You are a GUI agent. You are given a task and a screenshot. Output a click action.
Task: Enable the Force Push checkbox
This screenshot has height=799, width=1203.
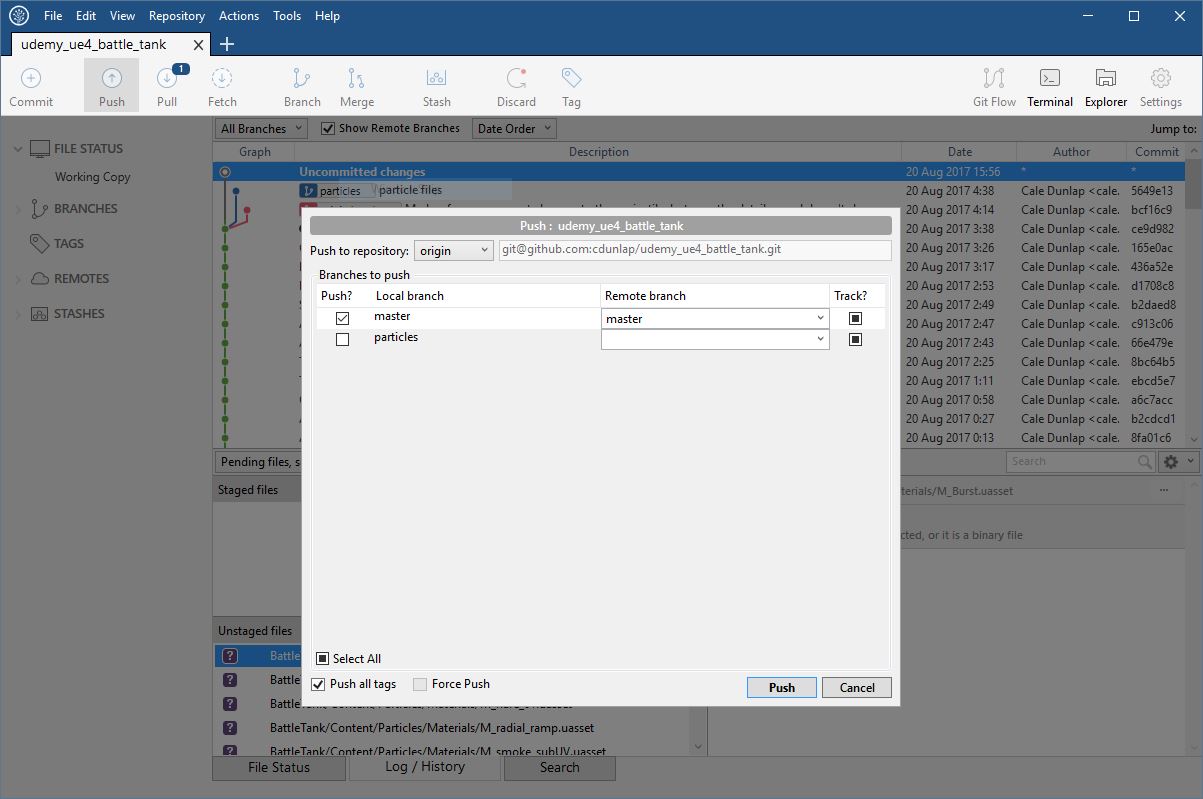click(420, 684)
